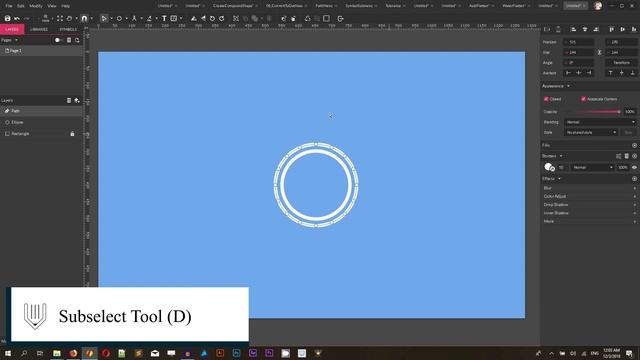Open the Style shared style dropdown
The image size is (640, 360).
[591, 132]
